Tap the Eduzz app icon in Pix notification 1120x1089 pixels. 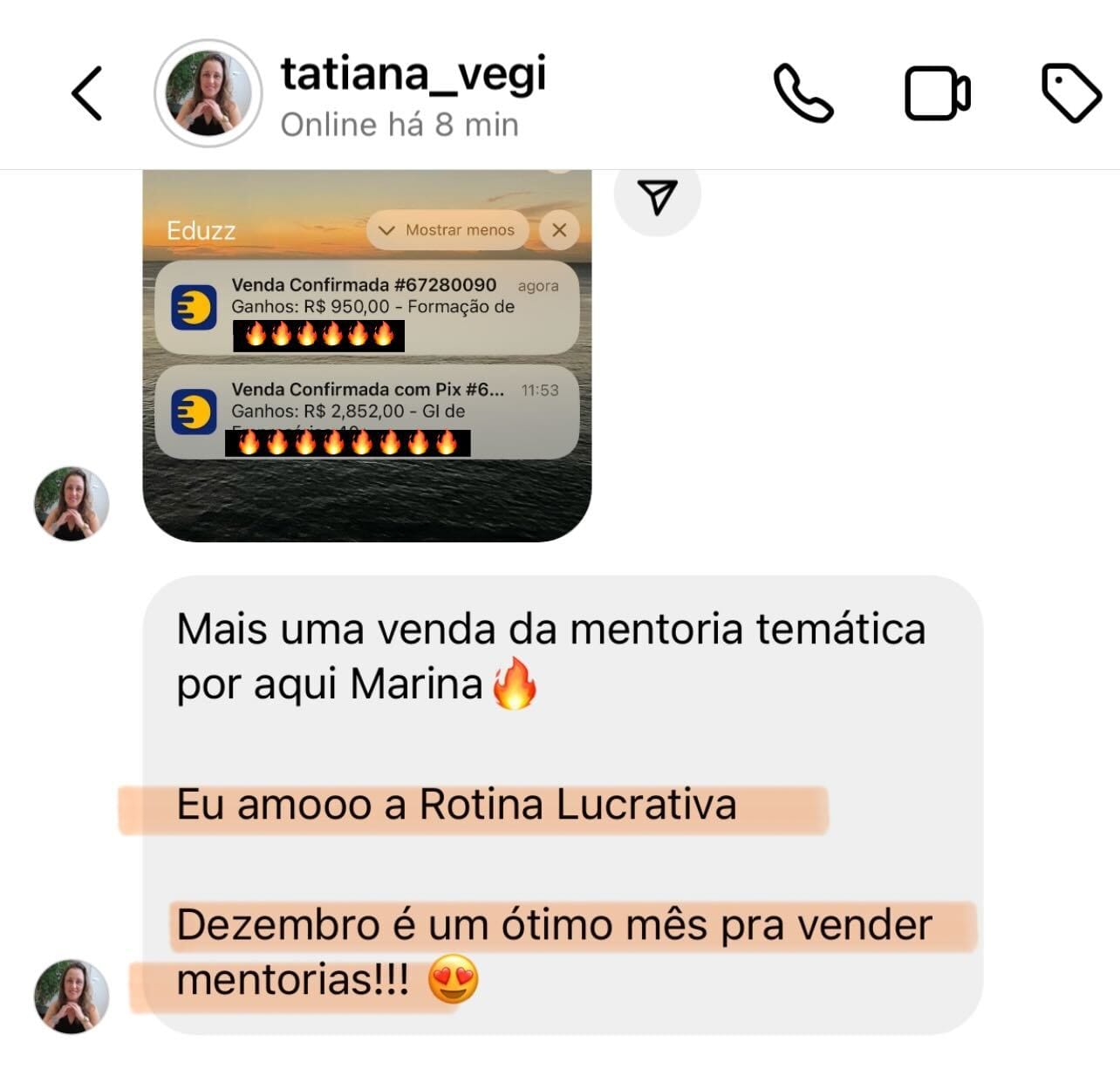(x=194, y=412)
